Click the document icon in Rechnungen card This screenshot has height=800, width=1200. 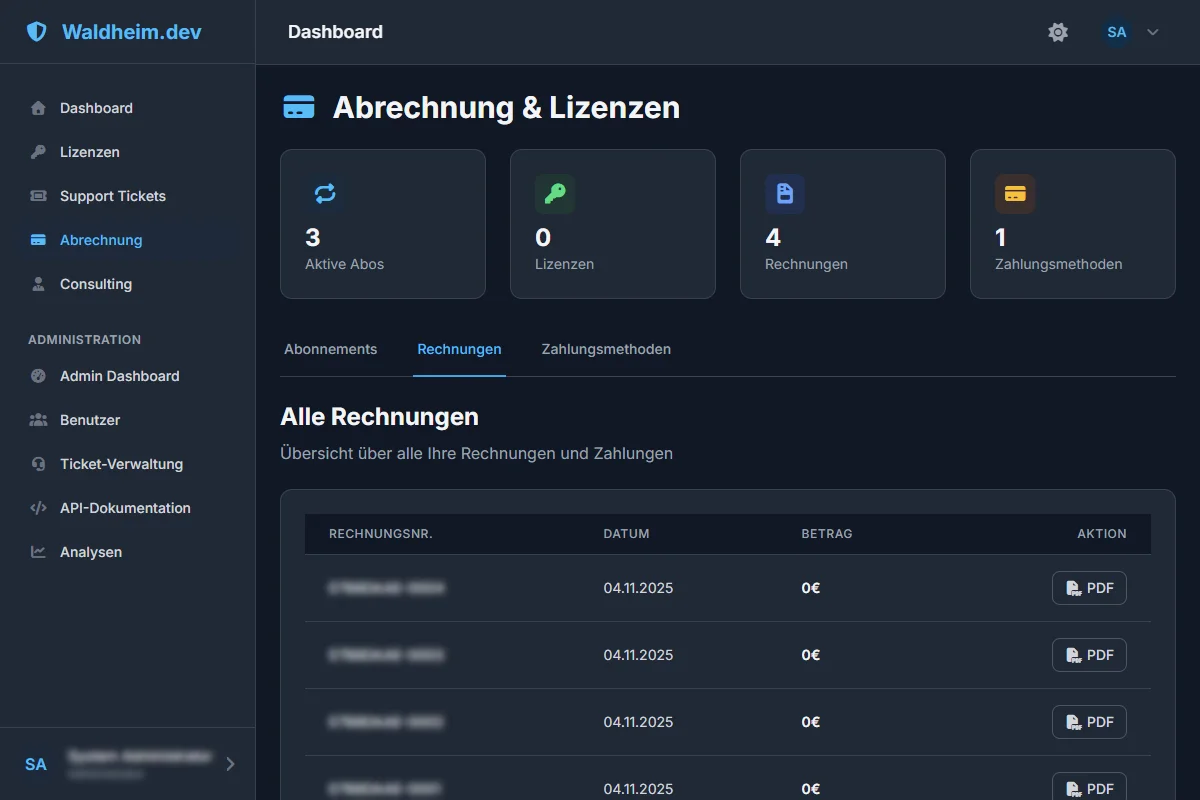pos(785,194)
